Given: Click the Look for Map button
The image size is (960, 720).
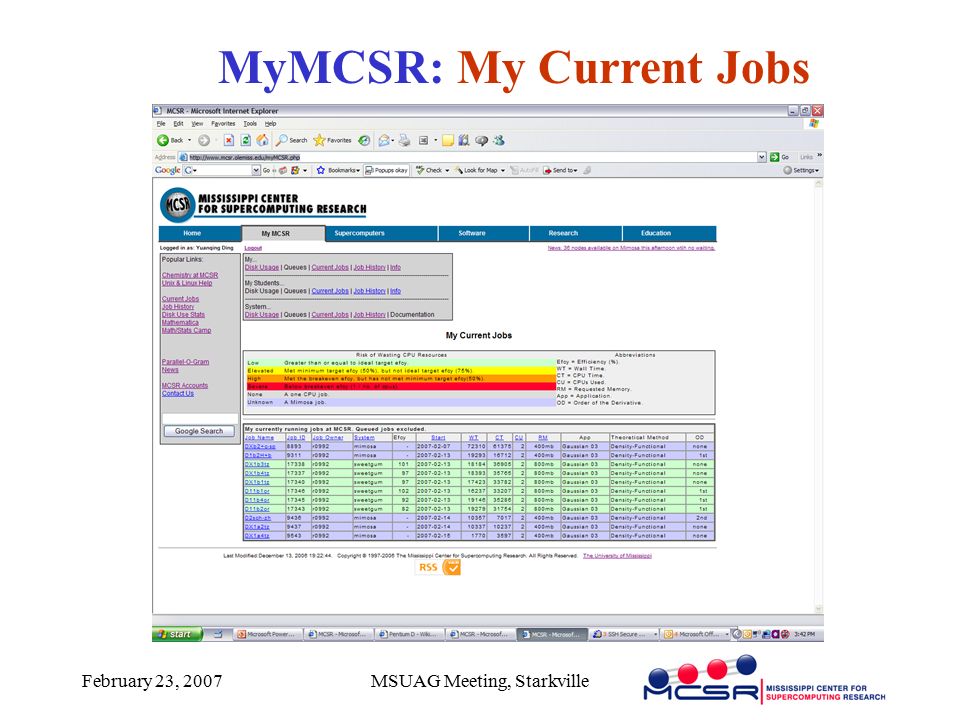Looking at the screenshot, I should point(479,170).
